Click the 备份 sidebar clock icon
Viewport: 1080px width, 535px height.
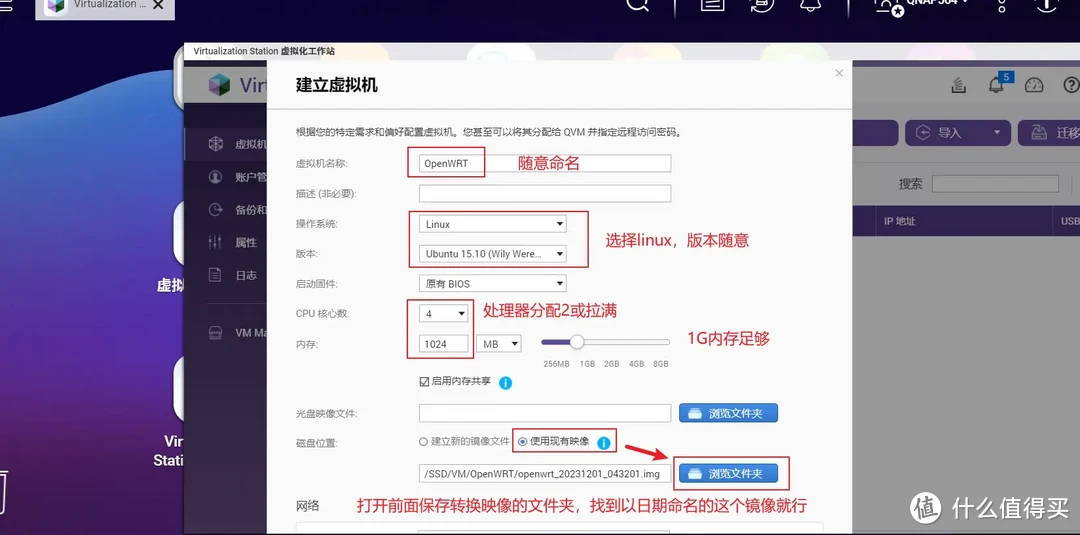click(x=216, y=209)
